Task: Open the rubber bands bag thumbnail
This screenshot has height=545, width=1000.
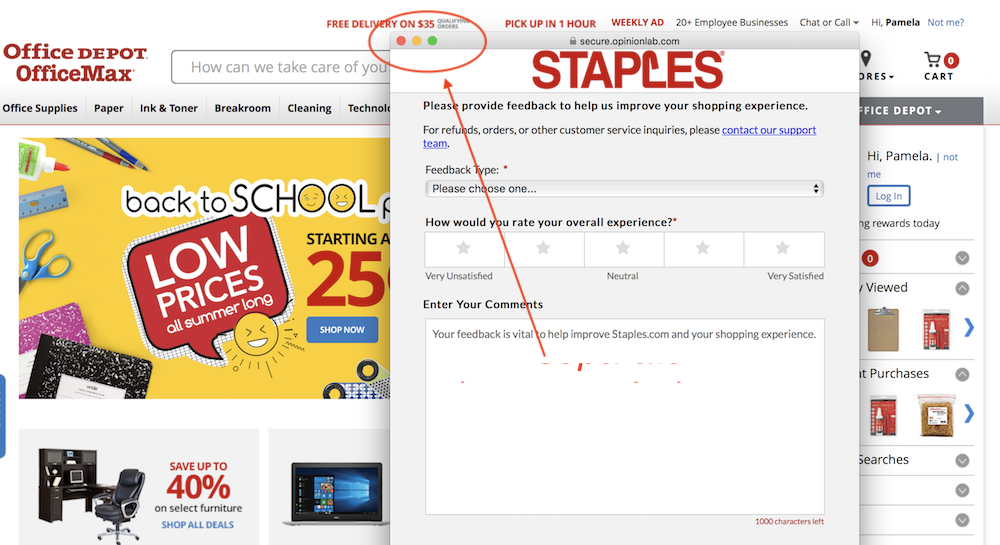Action: coord(938,415)
